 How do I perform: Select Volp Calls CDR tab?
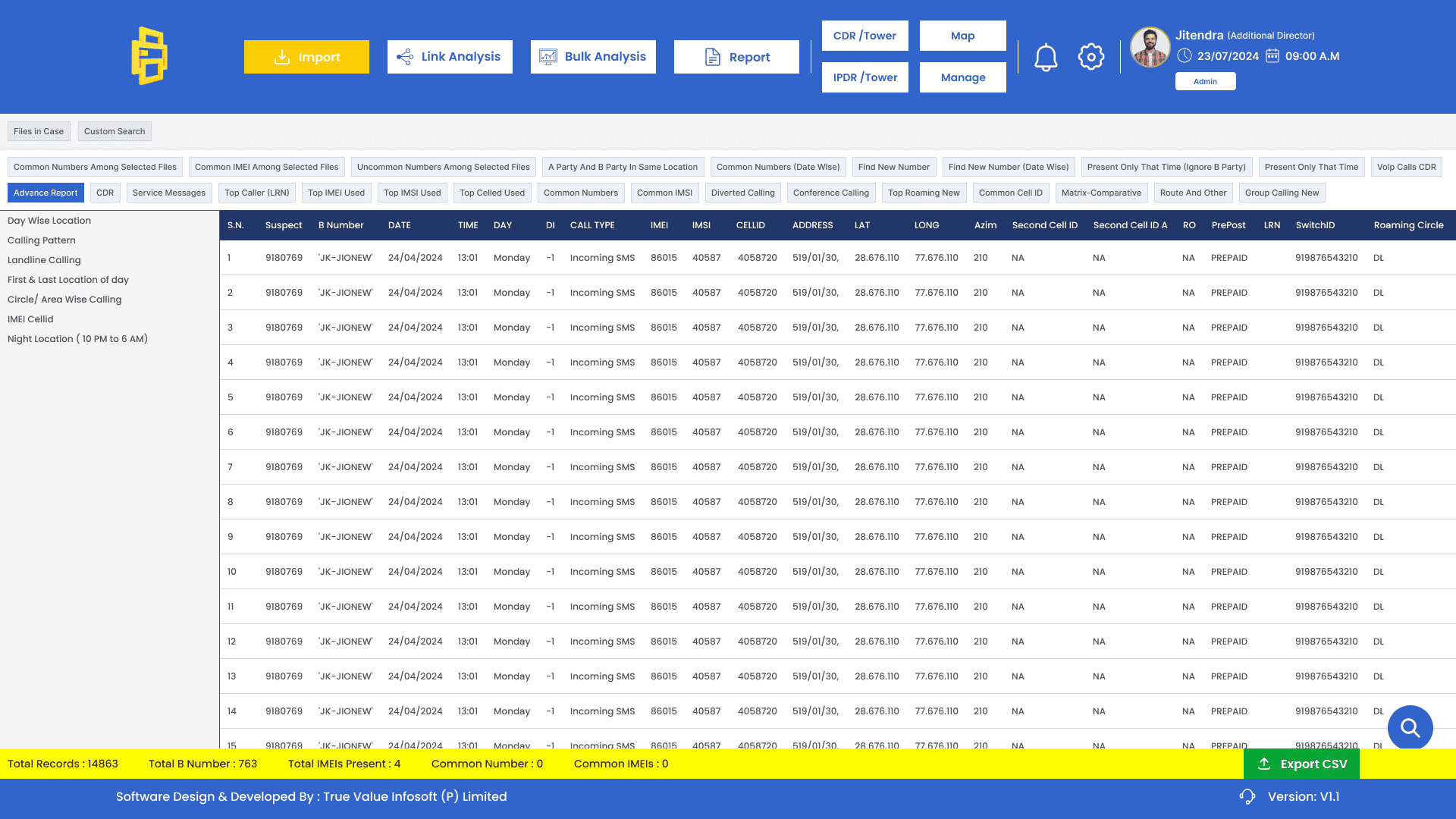point(1407,167)
